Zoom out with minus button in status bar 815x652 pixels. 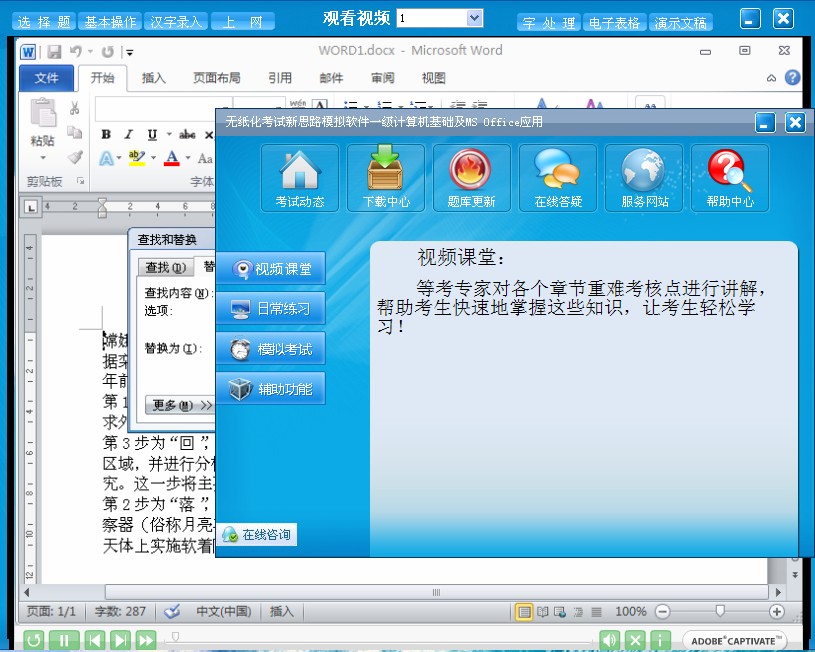click(x=662, y=611)
